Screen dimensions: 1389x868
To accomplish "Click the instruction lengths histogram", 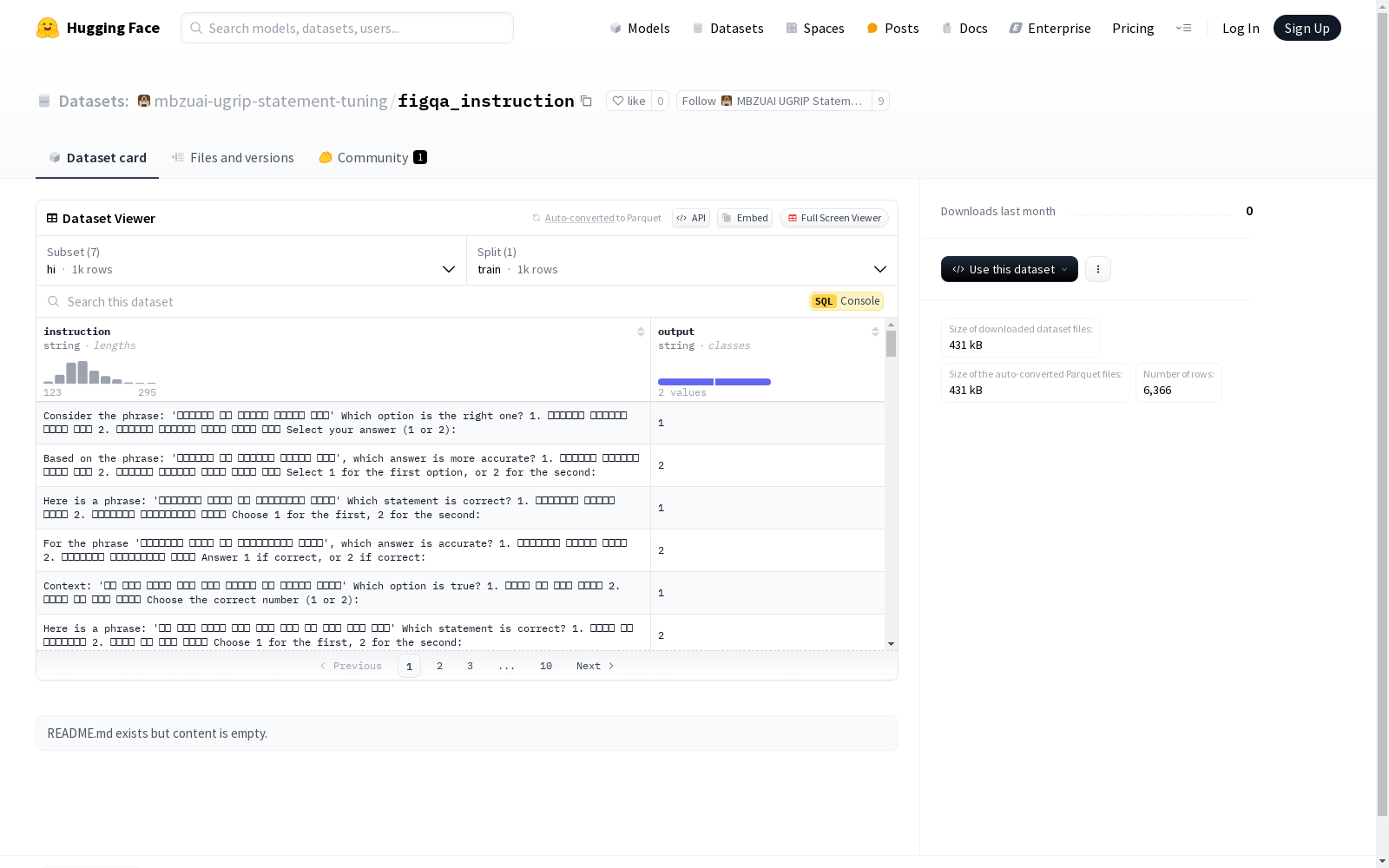I will tap(100, 372).
